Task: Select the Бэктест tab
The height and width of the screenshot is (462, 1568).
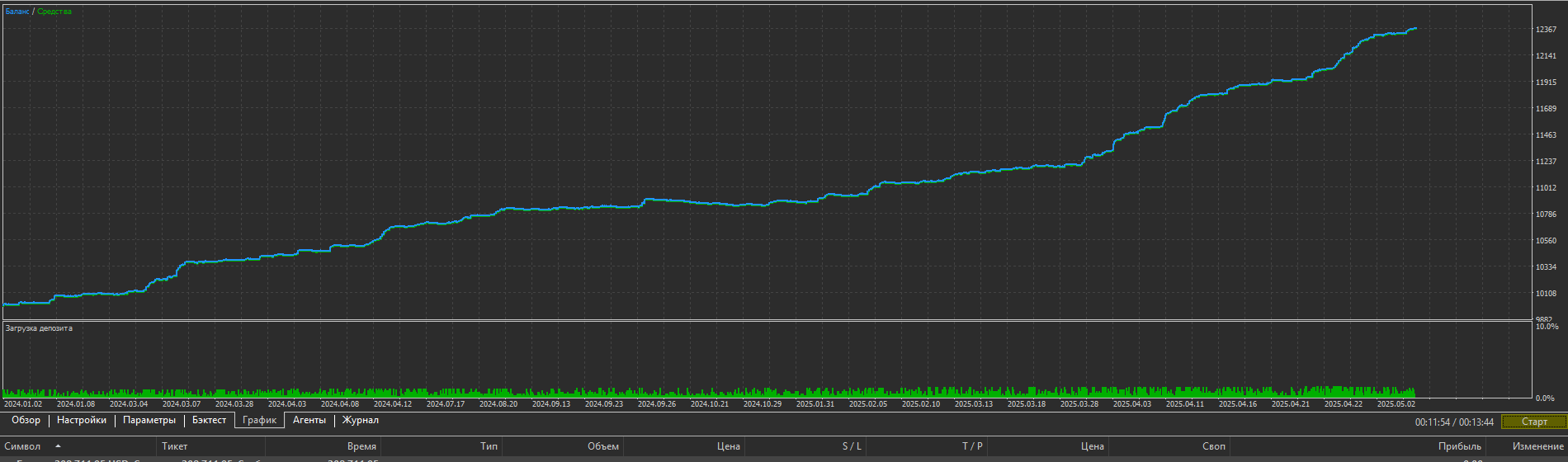Action: [x=209, y=421]
